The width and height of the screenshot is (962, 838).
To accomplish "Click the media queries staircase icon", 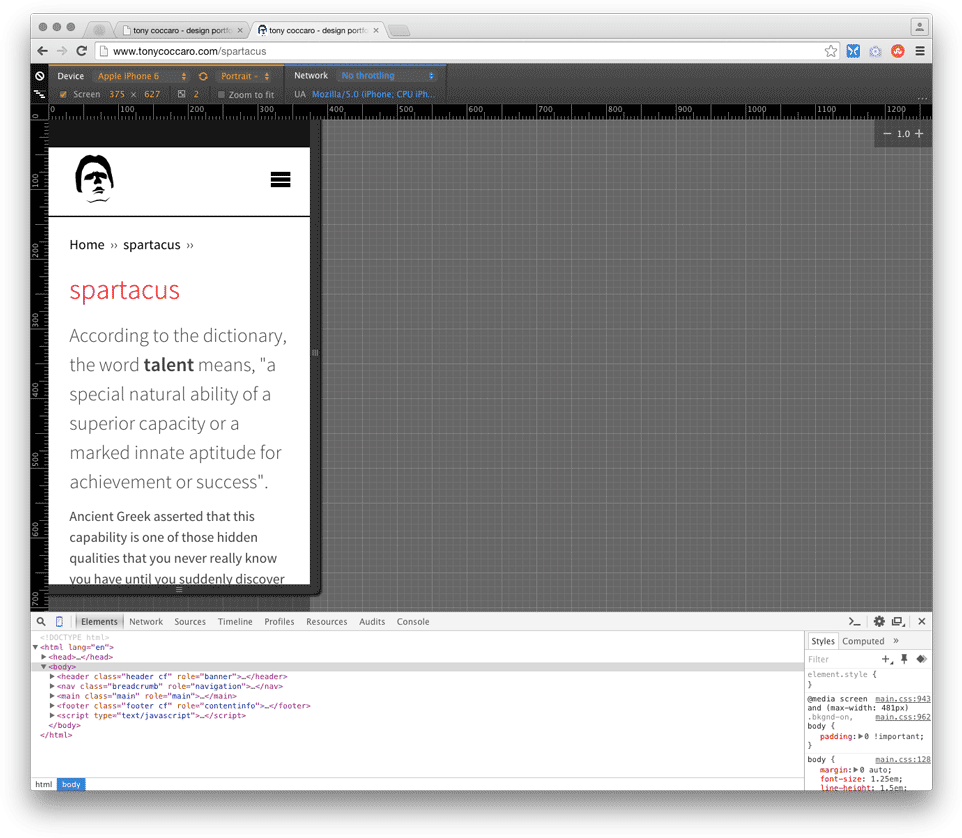I will click(40, 94).
